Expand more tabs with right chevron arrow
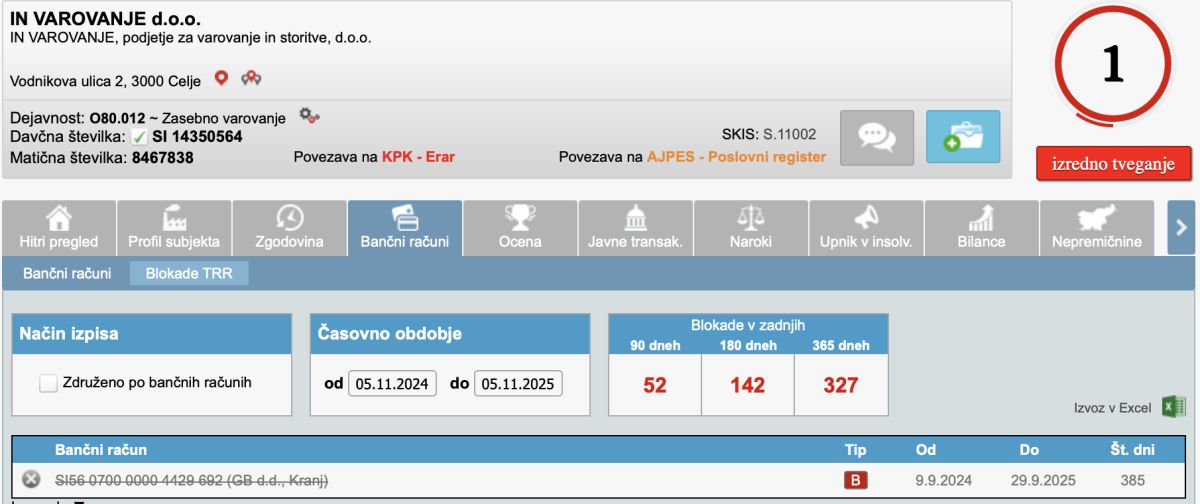Screen dimensions: 1200x504 click(x=1181, y=227)
